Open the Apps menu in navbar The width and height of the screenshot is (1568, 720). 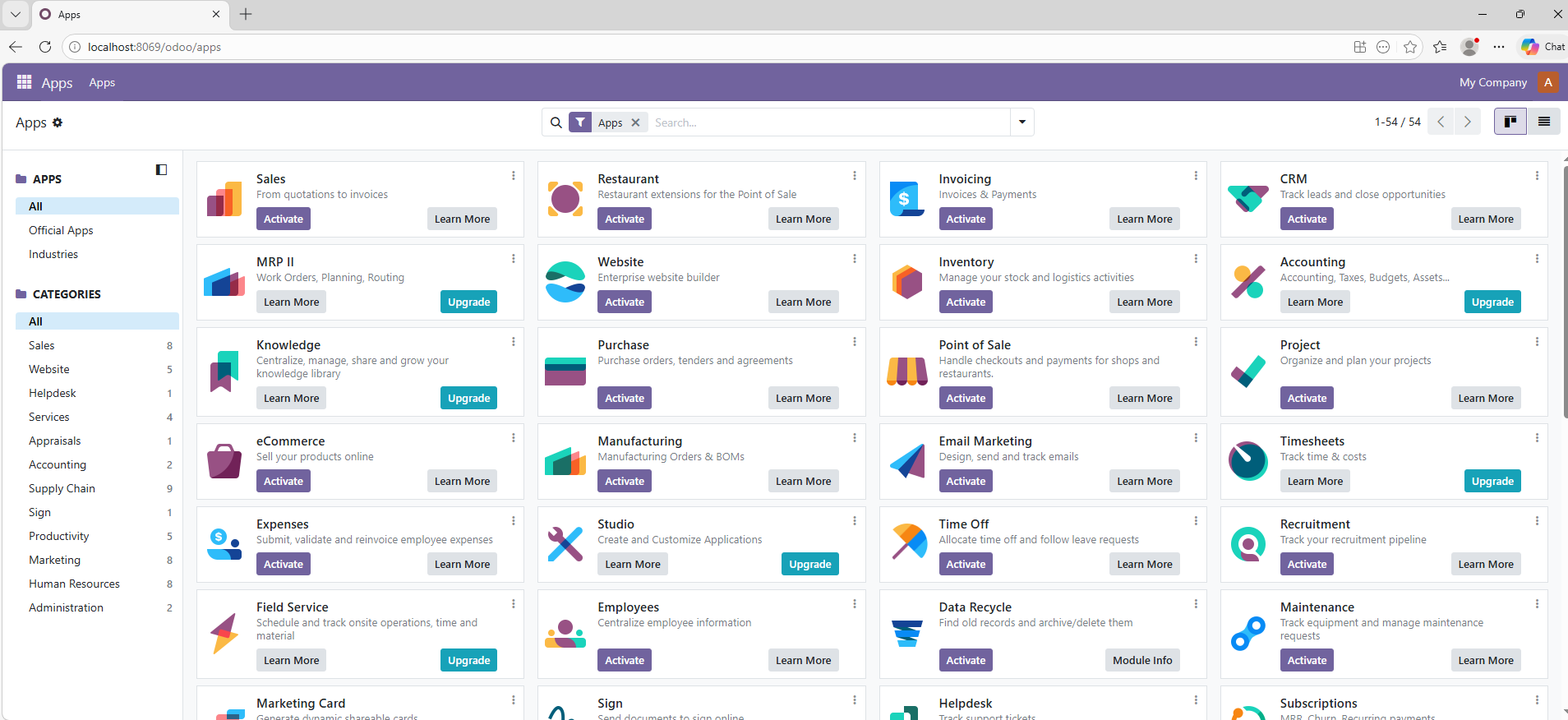tap(102, 82)
